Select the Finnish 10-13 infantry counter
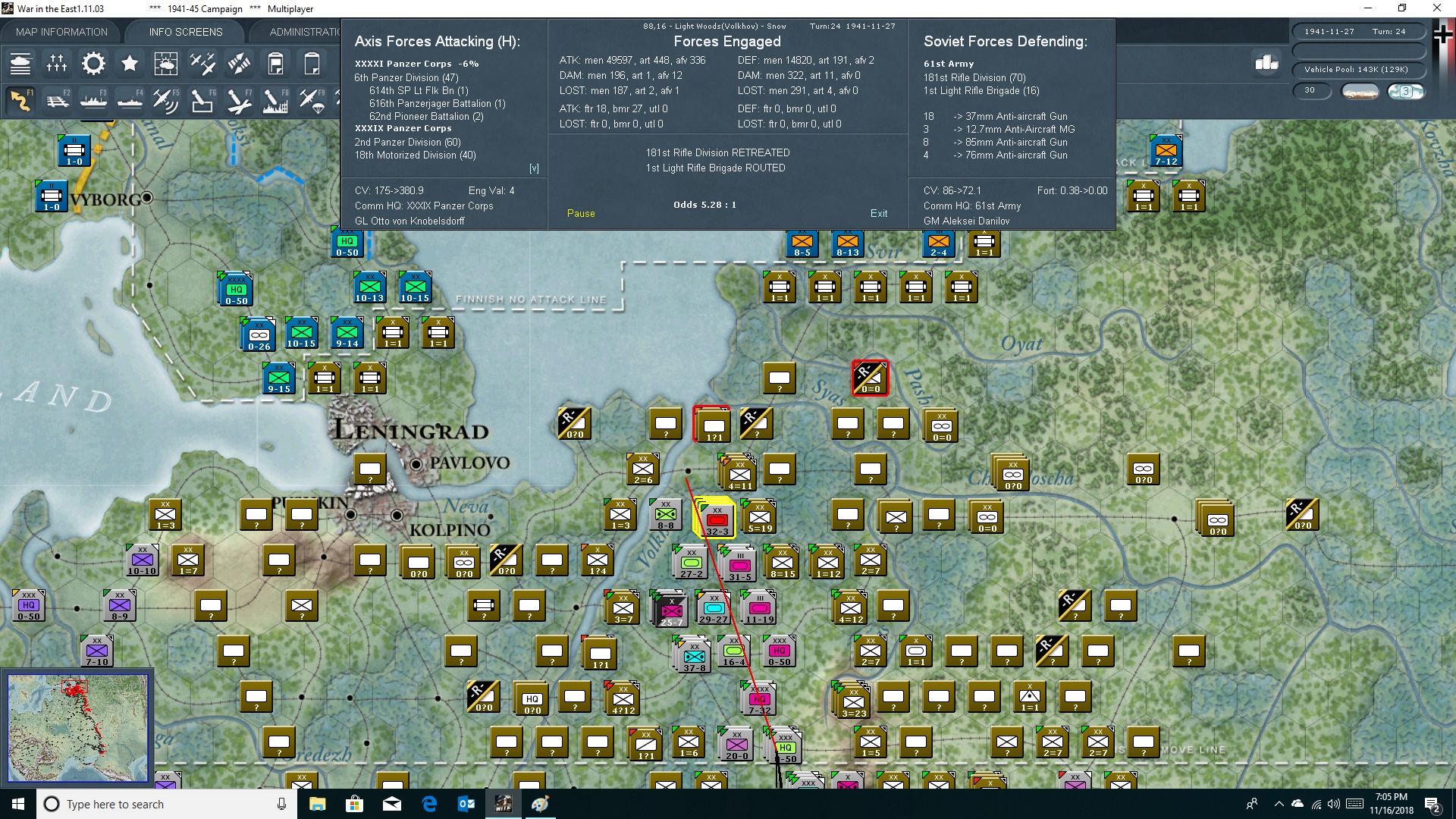1456x819 pixels. click(369, 287)
